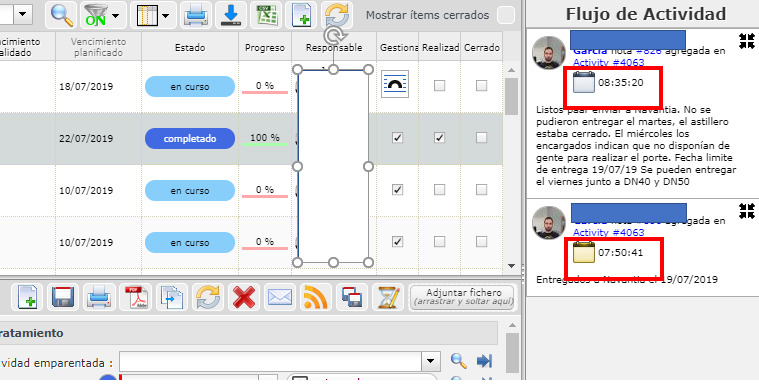Sort by the Progreso column header
This screenshot has height=384, width=759.
pyautogui.click(x=265, y=47)
